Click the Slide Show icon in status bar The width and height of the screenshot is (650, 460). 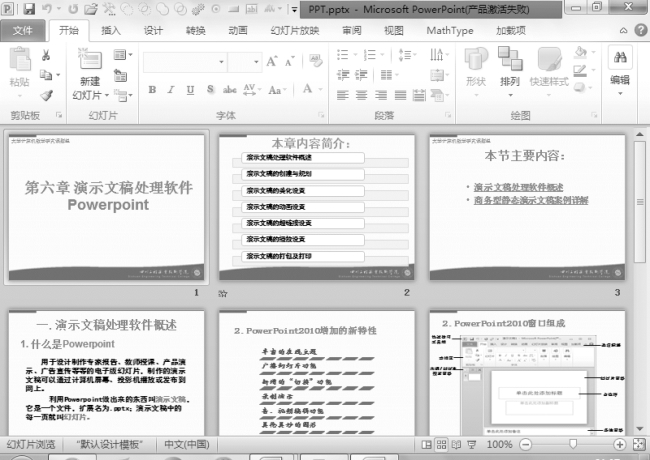coord(471,445)
